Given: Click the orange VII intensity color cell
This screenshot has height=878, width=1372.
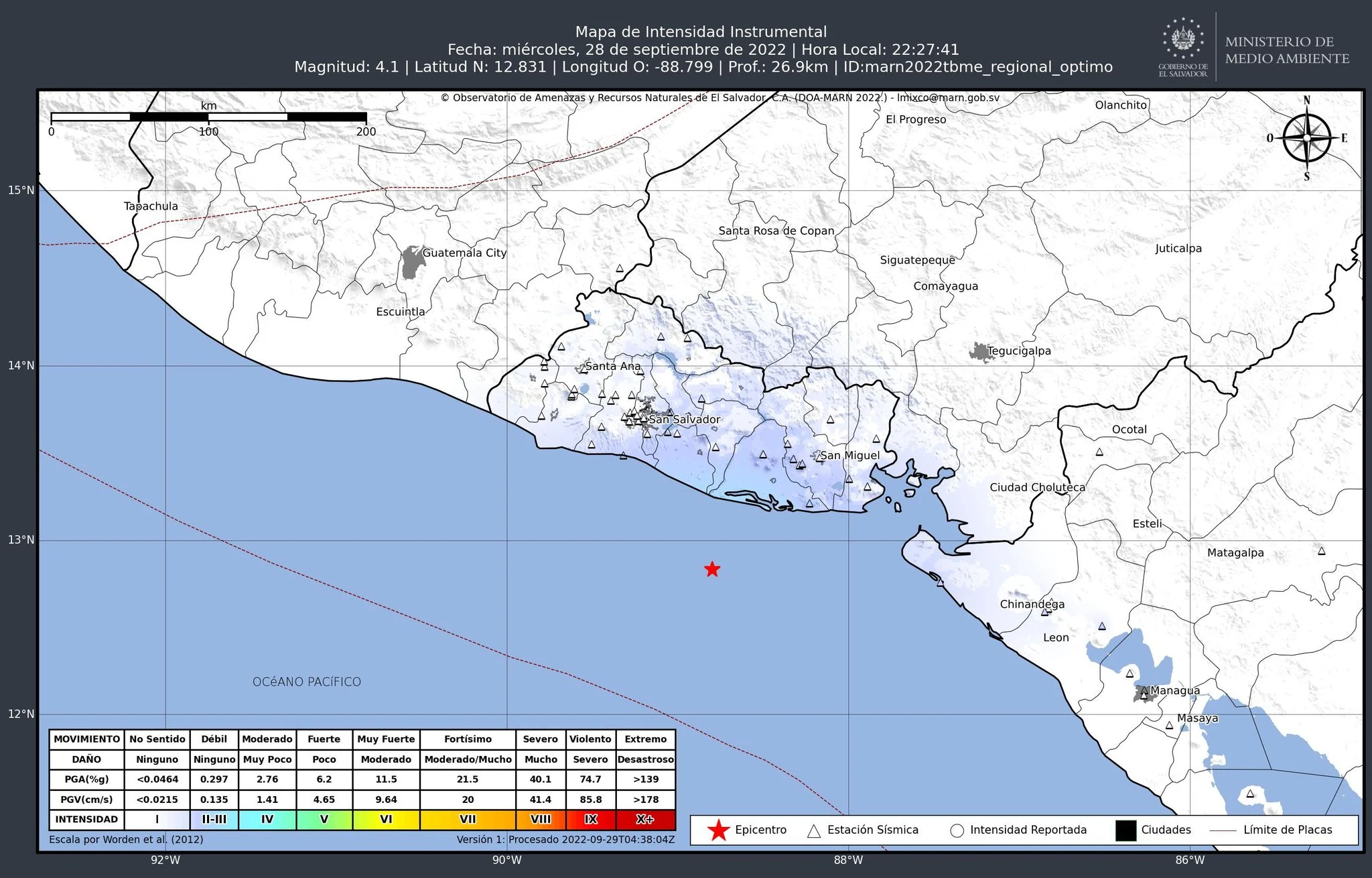Looking at the screenshot, I should click(x=468, y=820).
